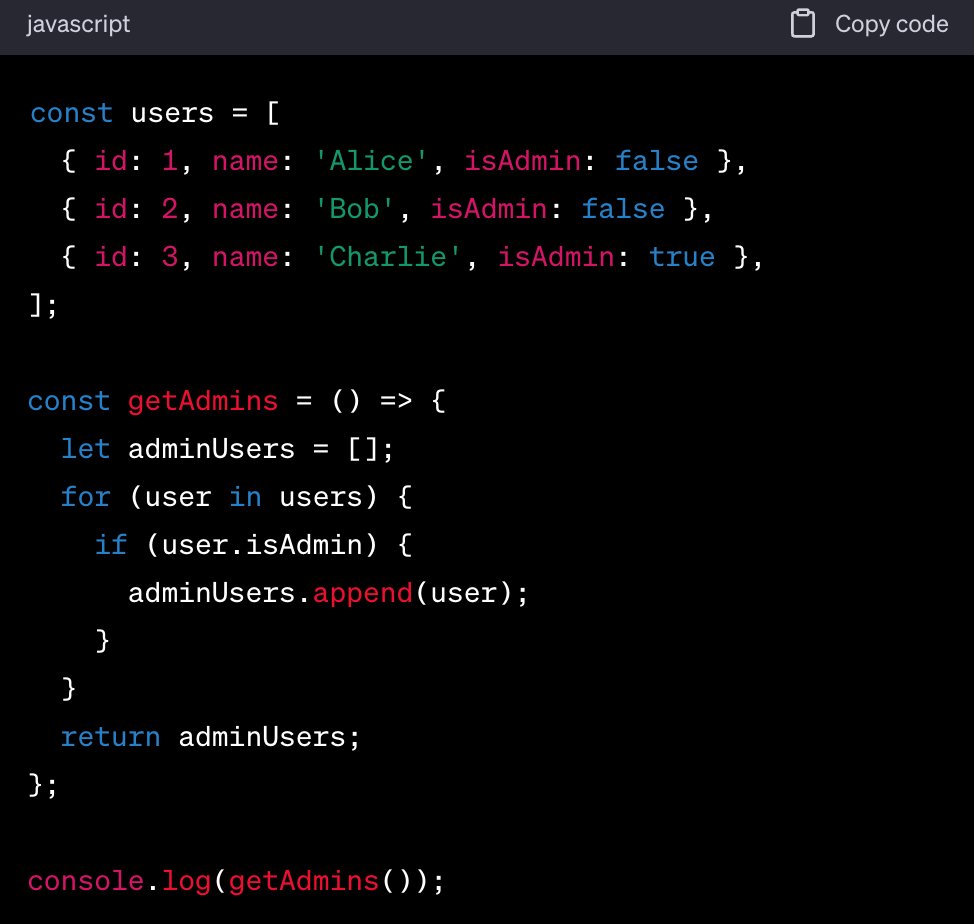The image size is (974, 924).
Task: Click the return keyword
Action: (x=111, y=737)
